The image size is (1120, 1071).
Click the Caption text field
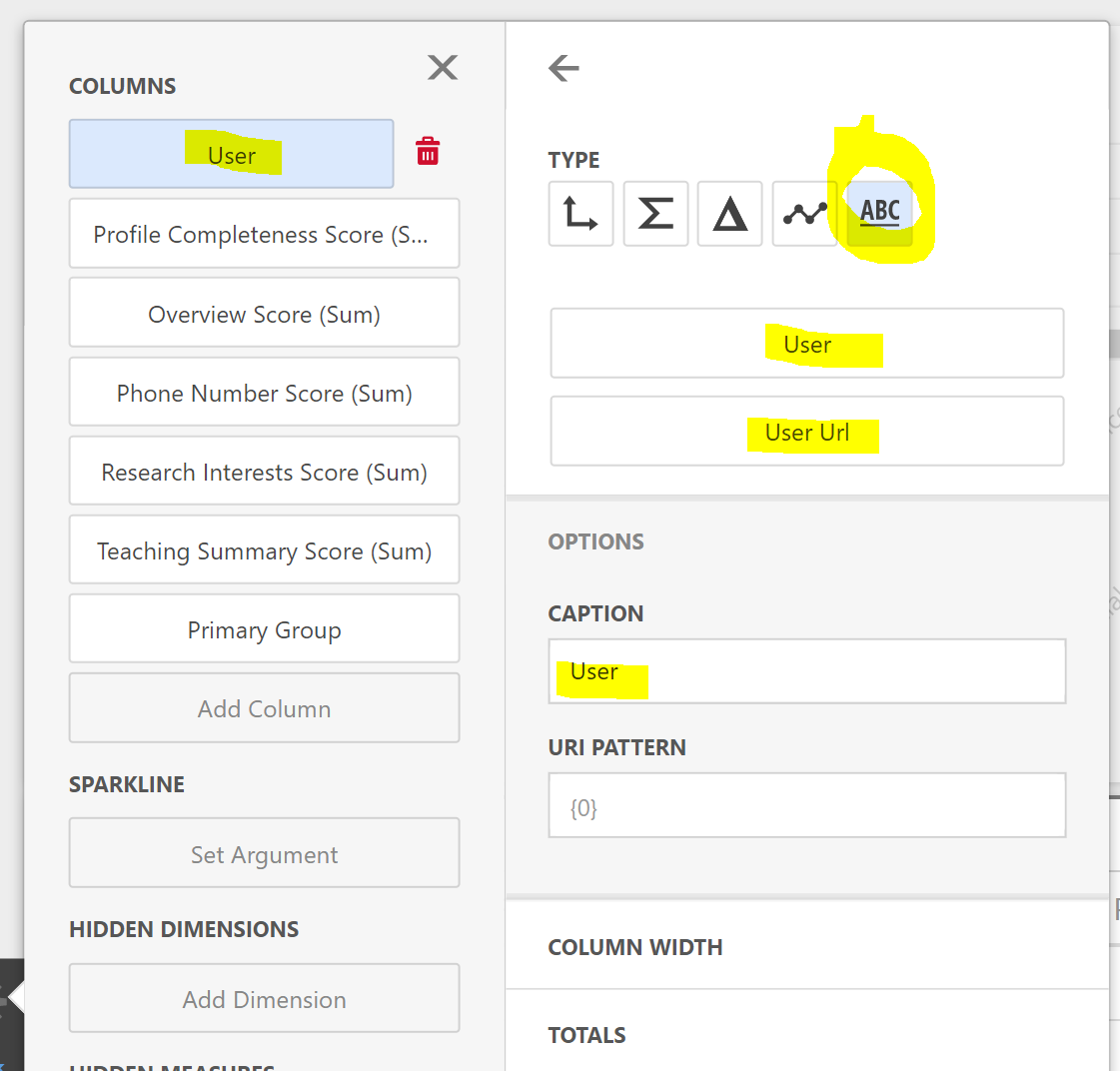click(807, 671)
